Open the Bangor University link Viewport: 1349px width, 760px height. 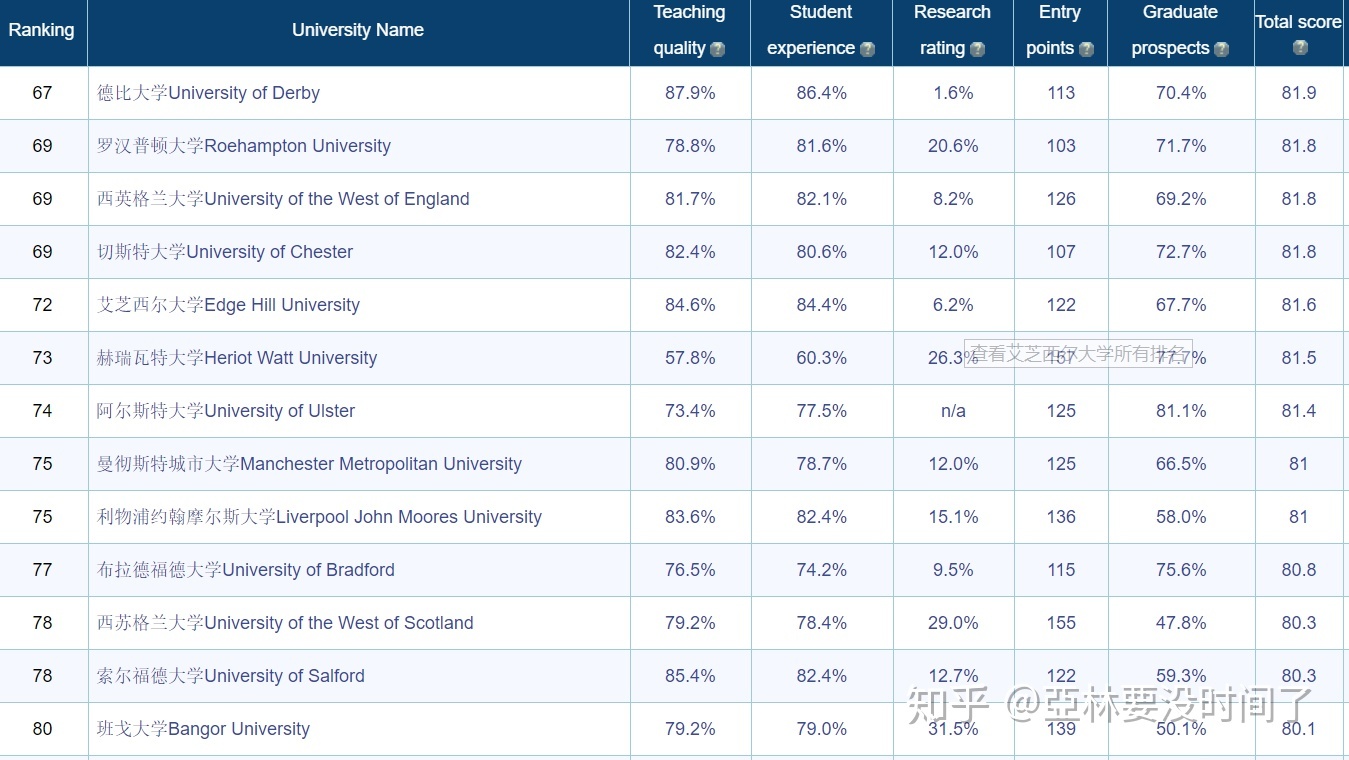click(203, 729)
